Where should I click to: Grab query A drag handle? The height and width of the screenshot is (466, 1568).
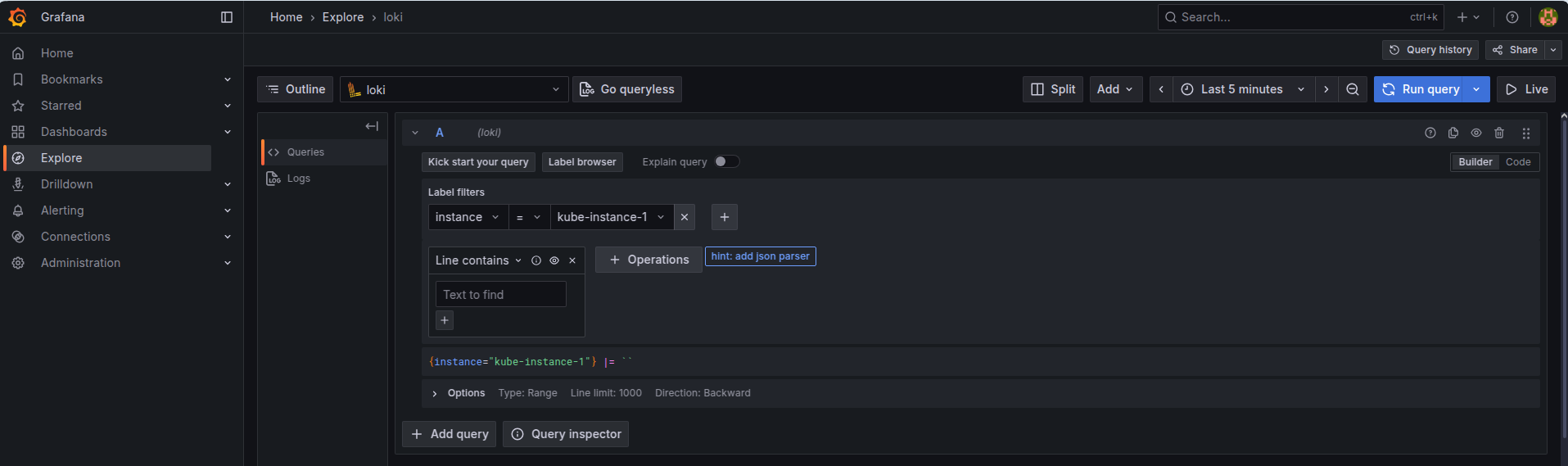[x=1526, y=133]
